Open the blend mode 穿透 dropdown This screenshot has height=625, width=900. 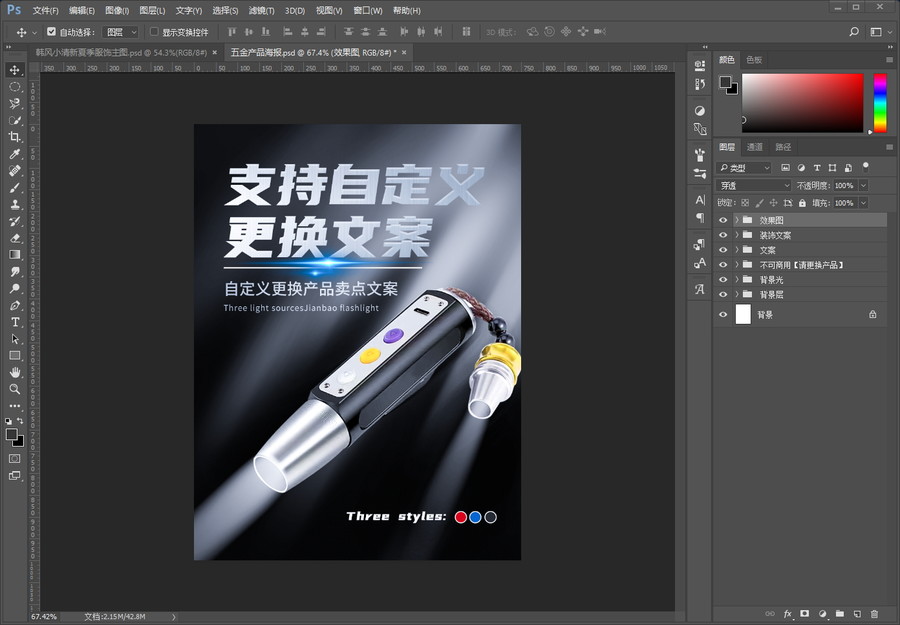point(754,185)
